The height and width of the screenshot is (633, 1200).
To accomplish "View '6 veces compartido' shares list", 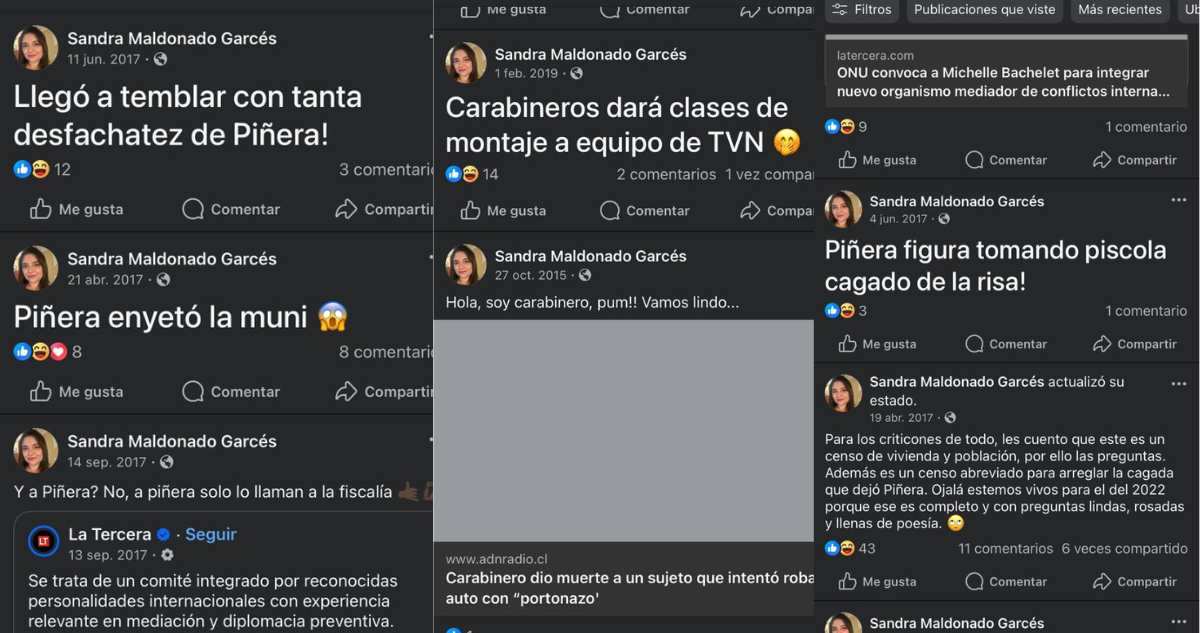I will point(1124,549).
